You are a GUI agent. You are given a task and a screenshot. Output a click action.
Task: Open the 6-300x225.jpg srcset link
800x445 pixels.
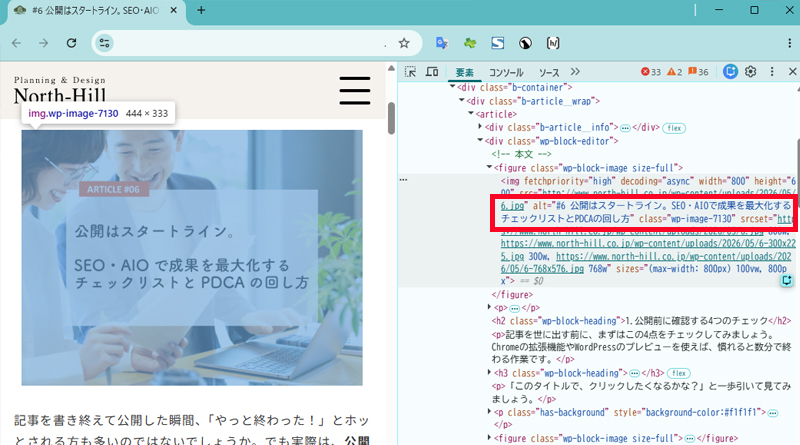pos(648,250)
